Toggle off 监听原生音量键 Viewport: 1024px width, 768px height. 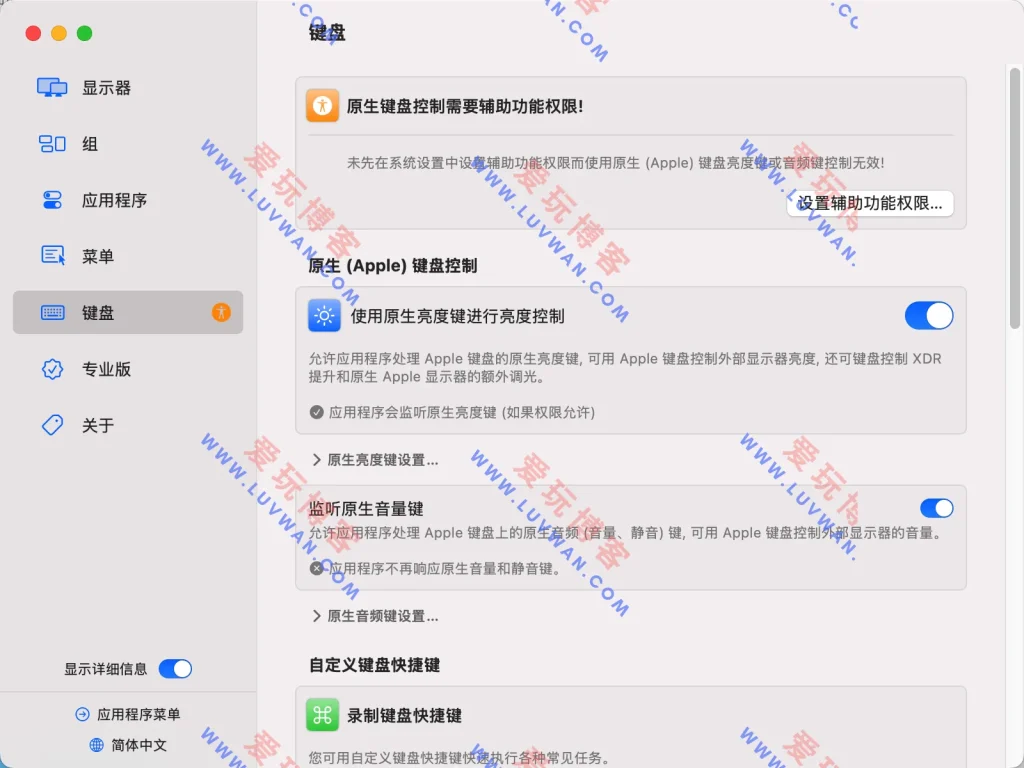coord(937,508)
